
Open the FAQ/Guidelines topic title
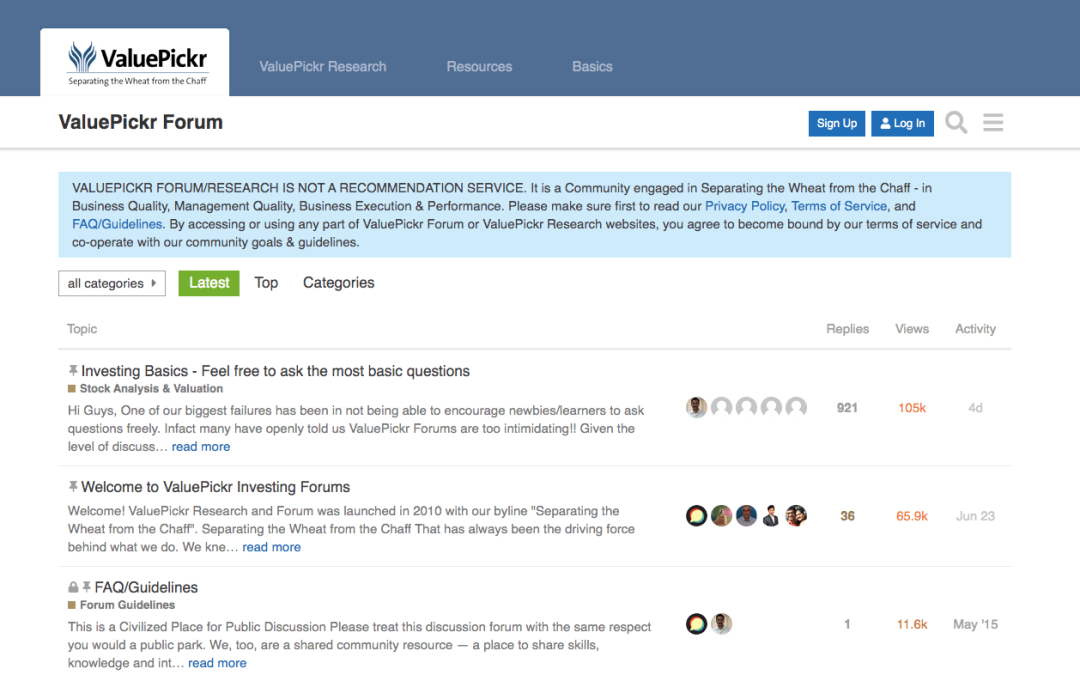[146, 588]
